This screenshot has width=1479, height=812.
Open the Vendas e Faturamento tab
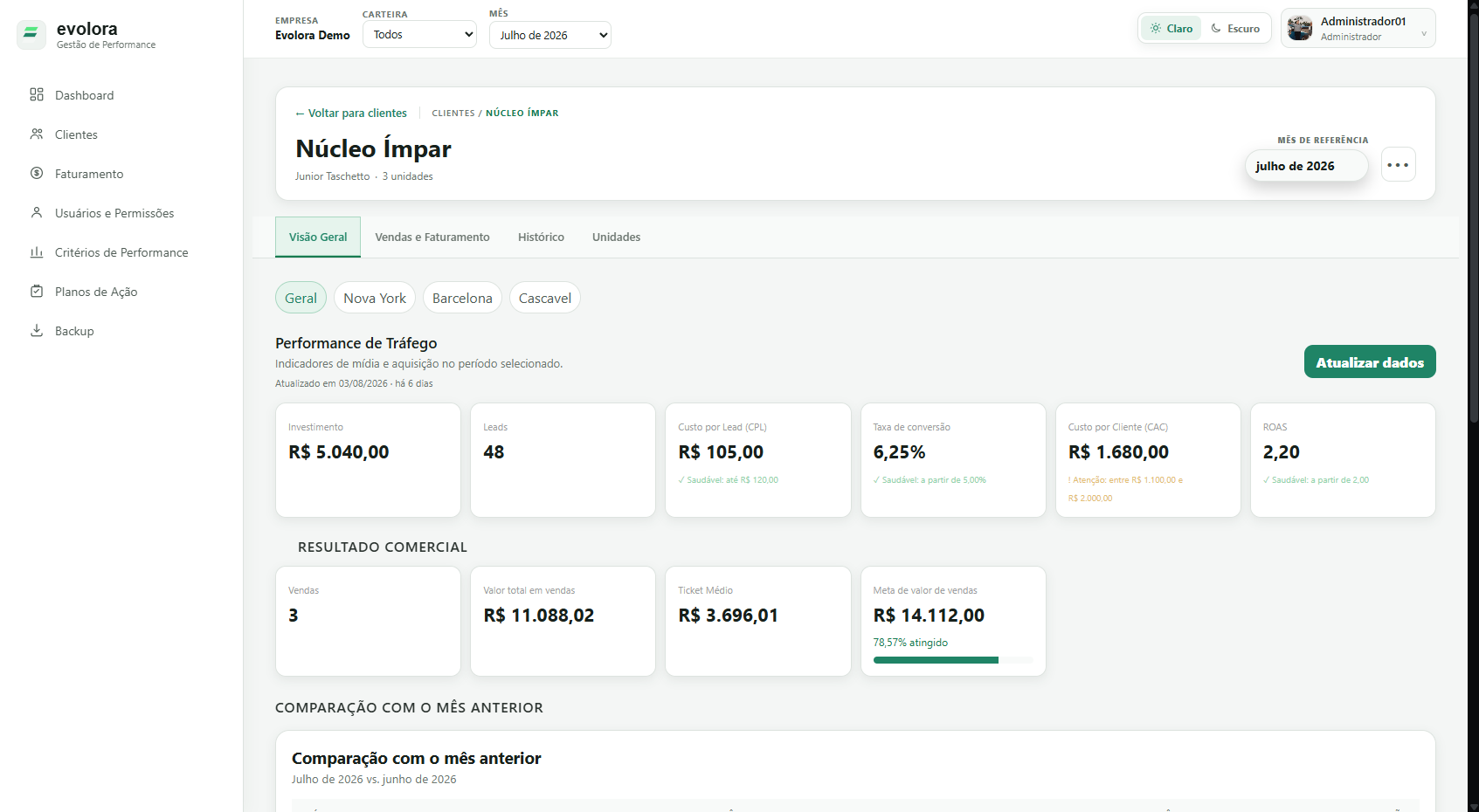click(432, 237)
